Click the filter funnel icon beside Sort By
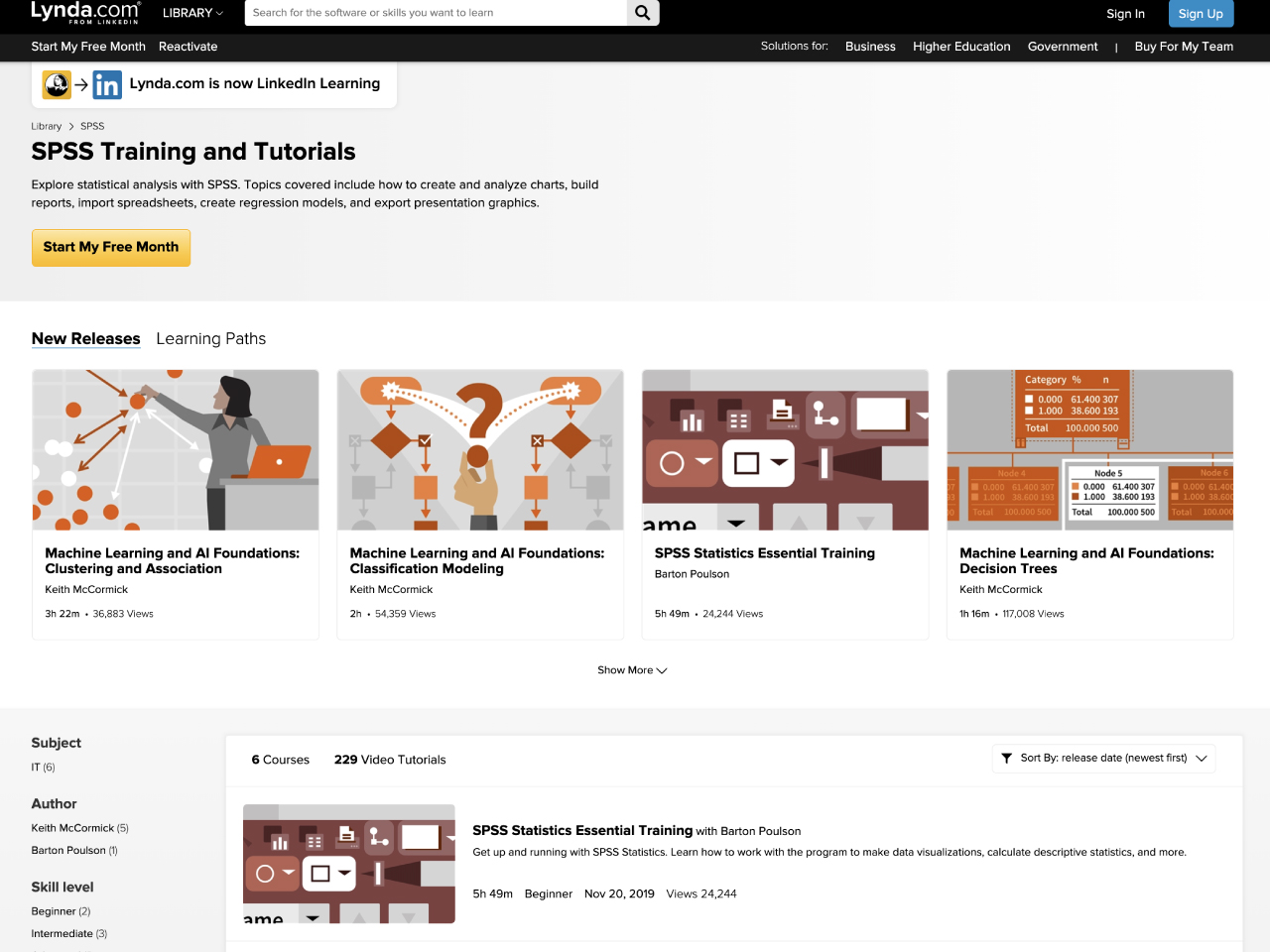Viewport: 1270px width, 952px height. (1007, 758)
